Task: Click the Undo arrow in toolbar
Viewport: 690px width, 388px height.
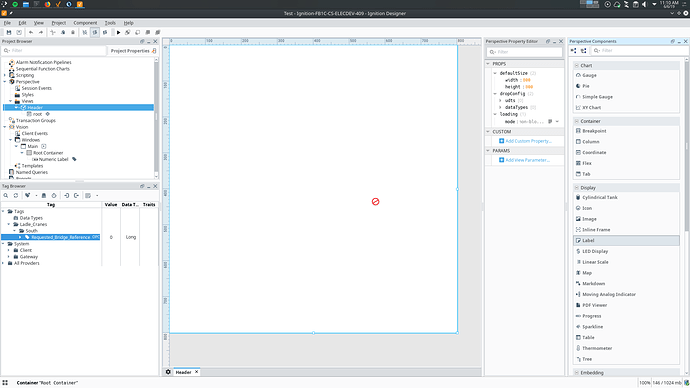Action: (31, 33)
